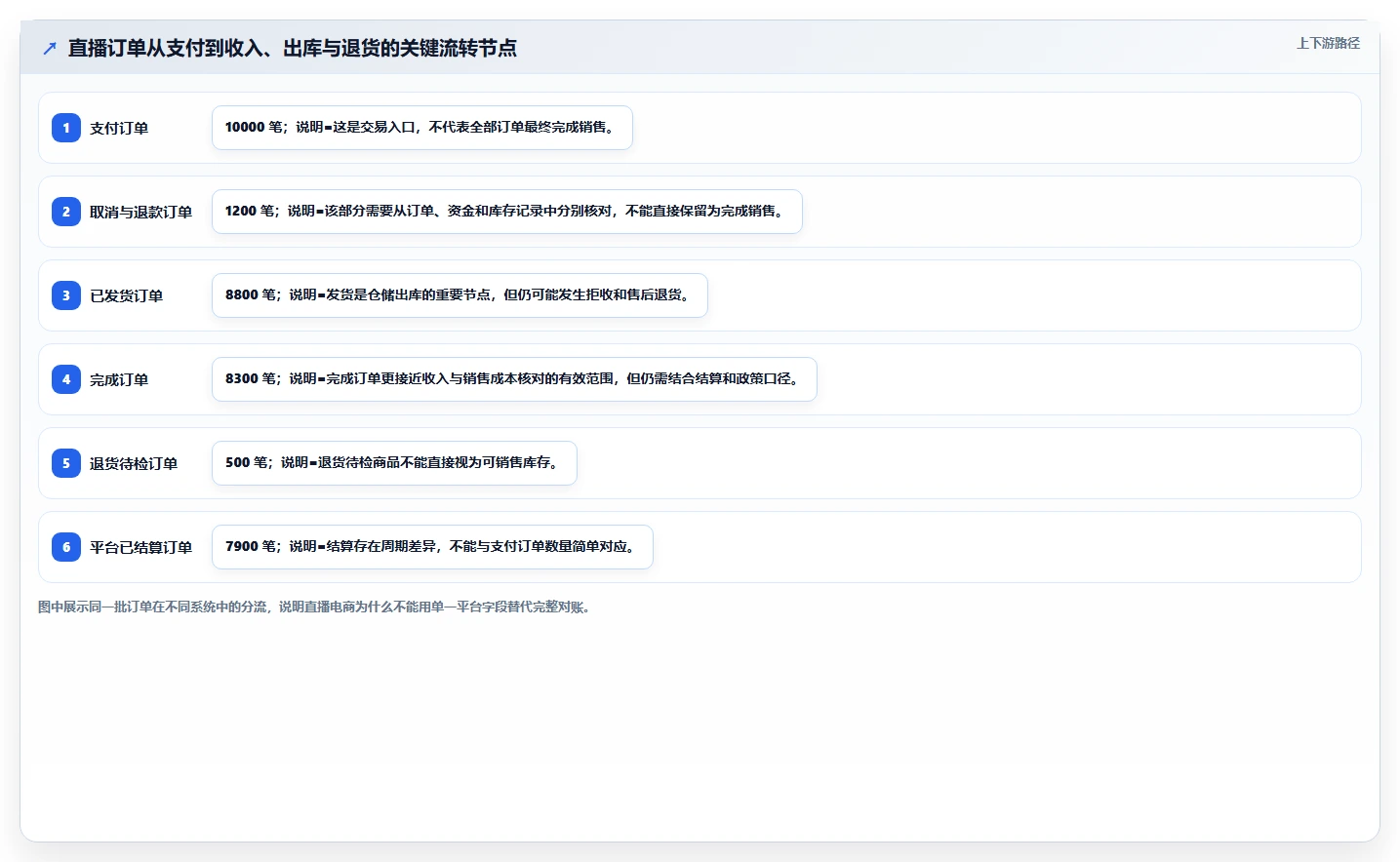1400x862 pixels.
Task: Click the 取消与退款订单 label
Action: [x=140, y=212]
